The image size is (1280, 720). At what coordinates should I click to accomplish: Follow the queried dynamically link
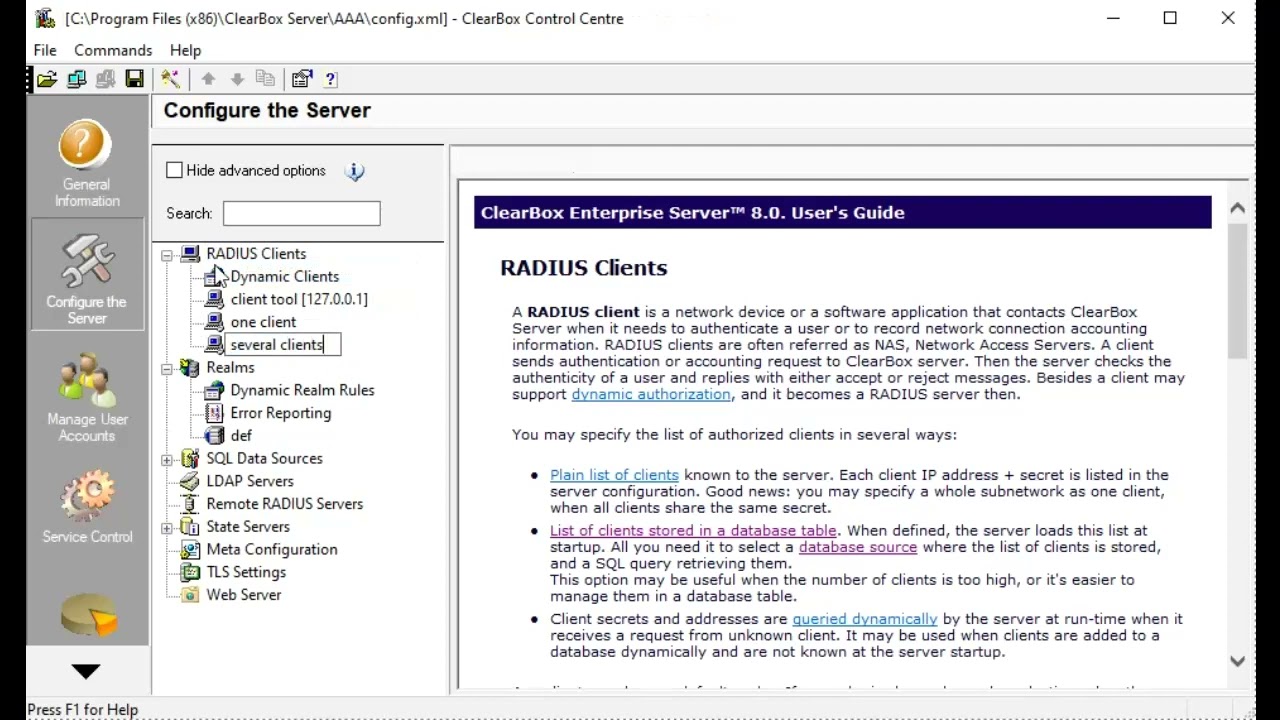click(865, 619)
